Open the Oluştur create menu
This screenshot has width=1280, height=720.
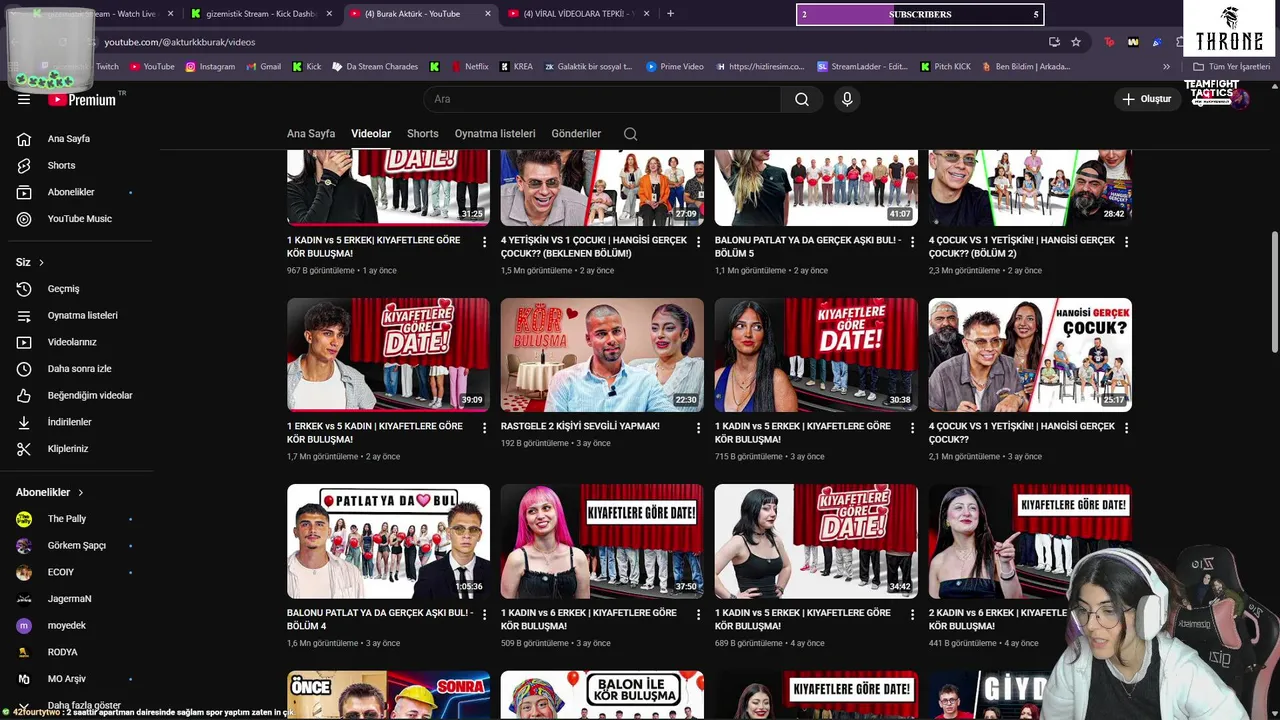pos(1146,99)
